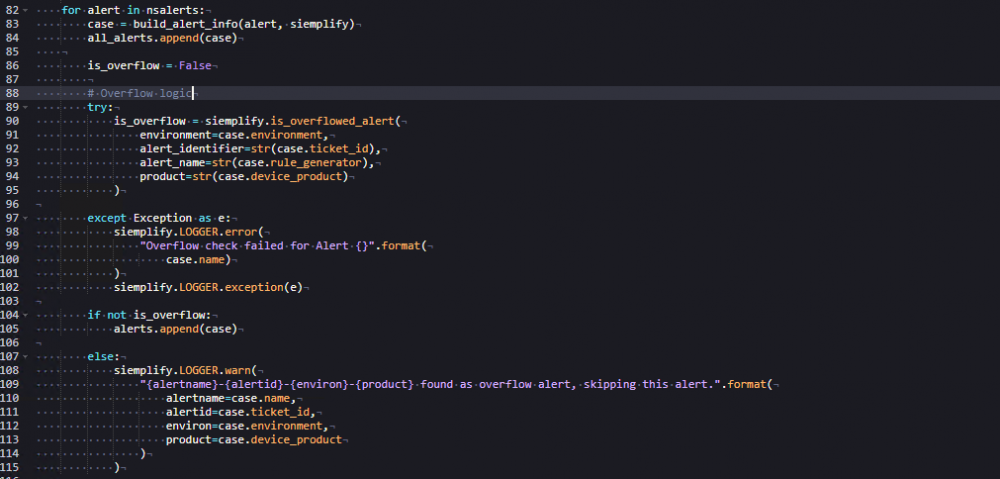Click line number 115 in the gutter
The height and width of the screenshot is (479, 1000).
tap(12, 467)
